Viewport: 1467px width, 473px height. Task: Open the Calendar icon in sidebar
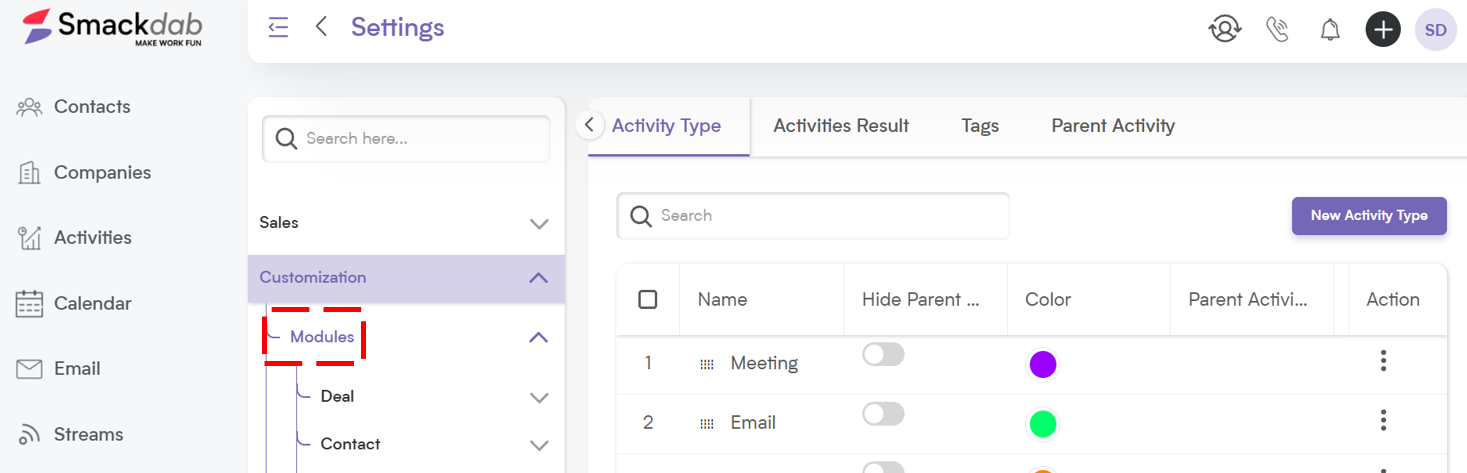click(29, 304)
